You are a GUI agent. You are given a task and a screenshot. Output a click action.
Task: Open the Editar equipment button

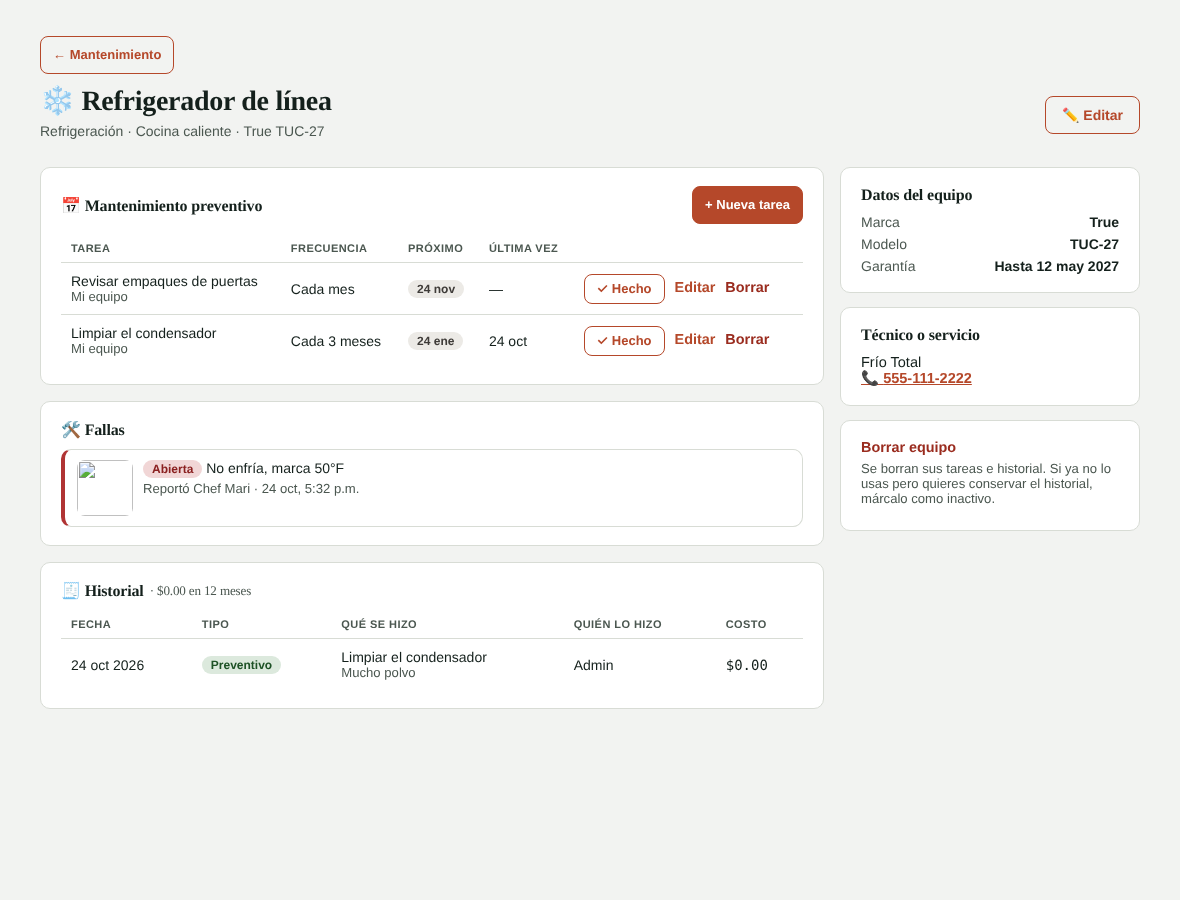pos(1092,115)
